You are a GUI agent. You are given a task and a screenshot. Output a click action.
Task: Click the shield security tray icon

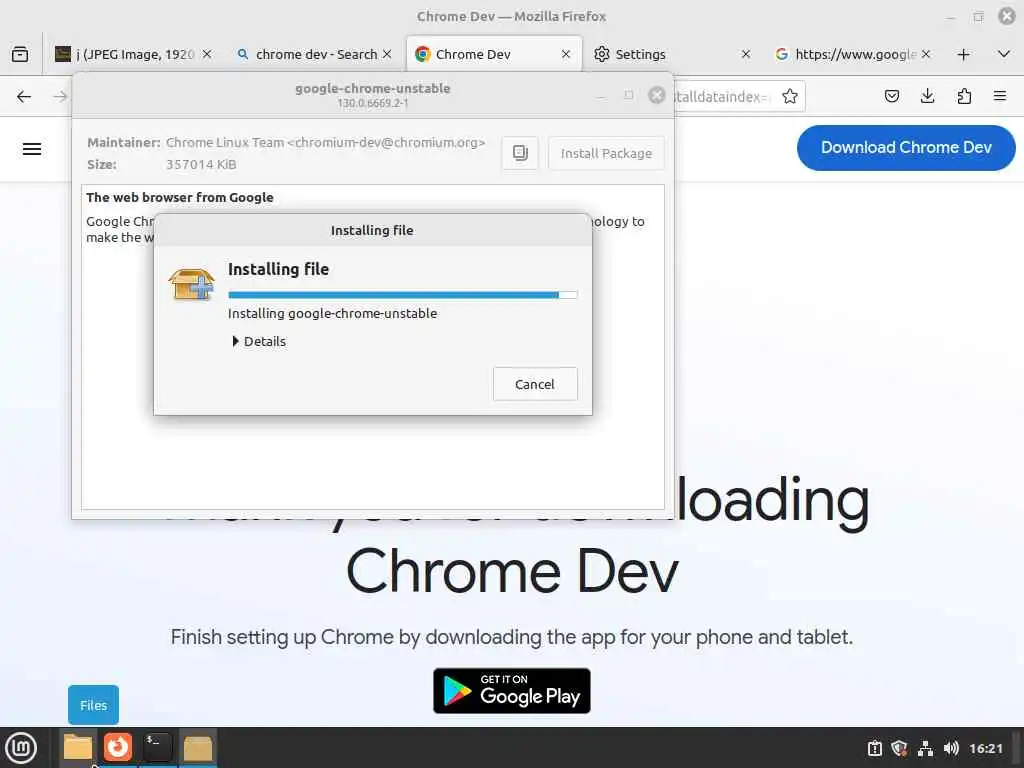click(899, 748)
